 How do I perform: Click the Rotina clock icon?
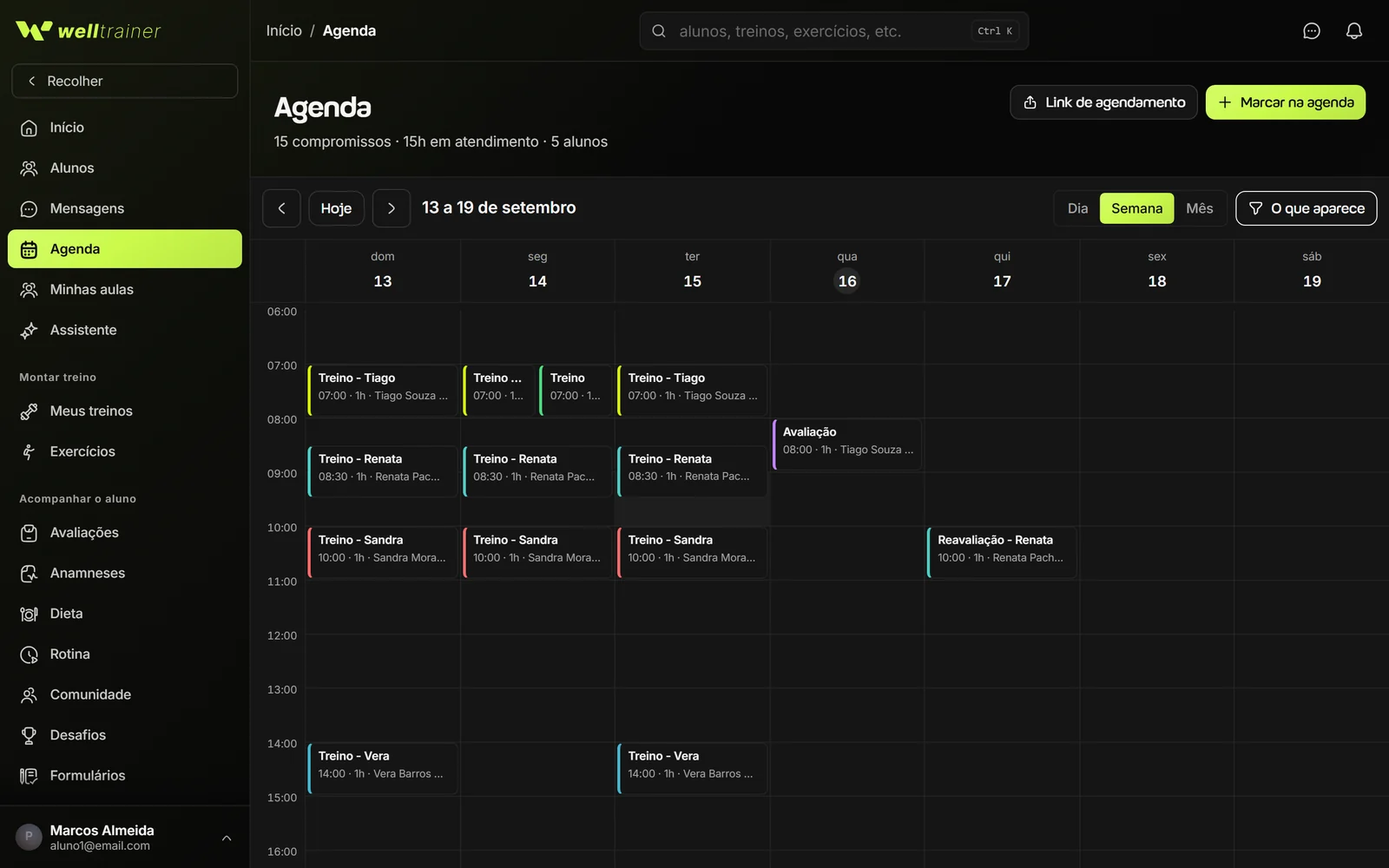[29, 654]
